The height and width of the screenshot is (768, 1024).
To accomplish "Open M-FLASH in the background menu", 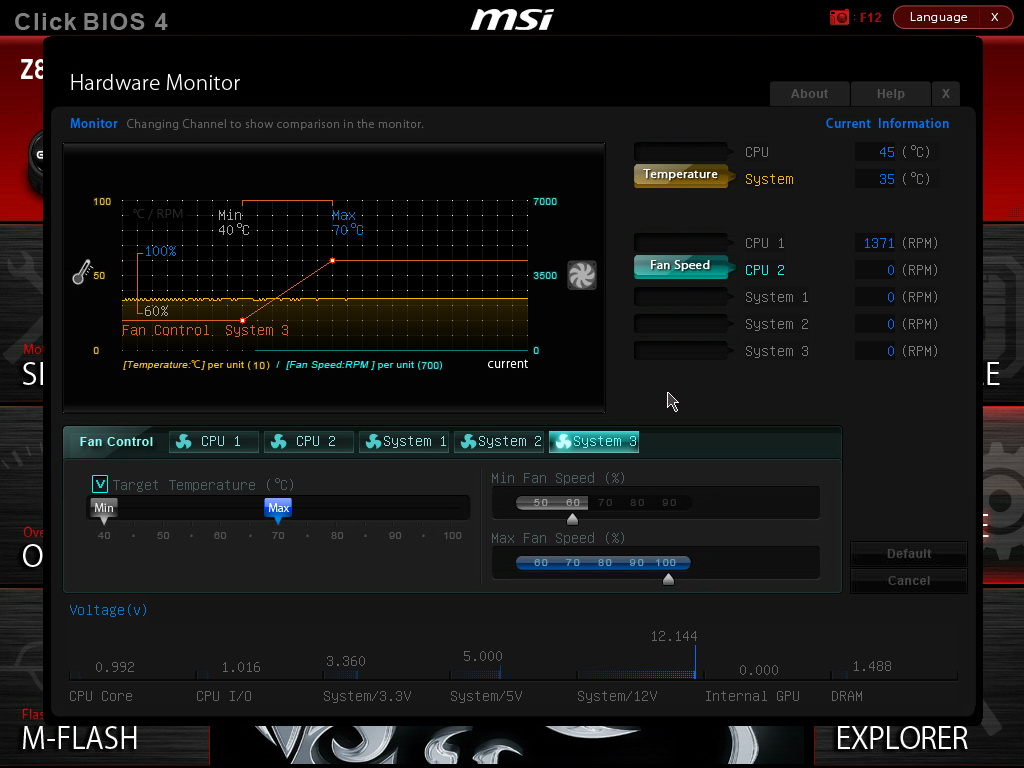I will [x=80, y=739].
